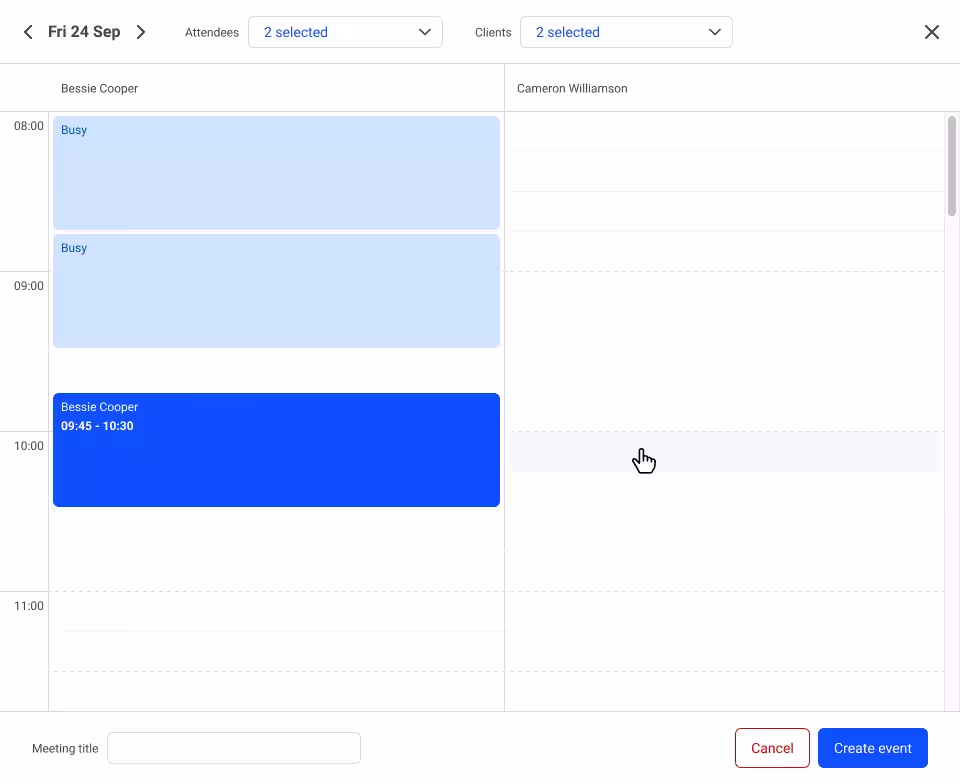Open the Clients dropdown
960x784 pixels.
click(x=626, y=32)
